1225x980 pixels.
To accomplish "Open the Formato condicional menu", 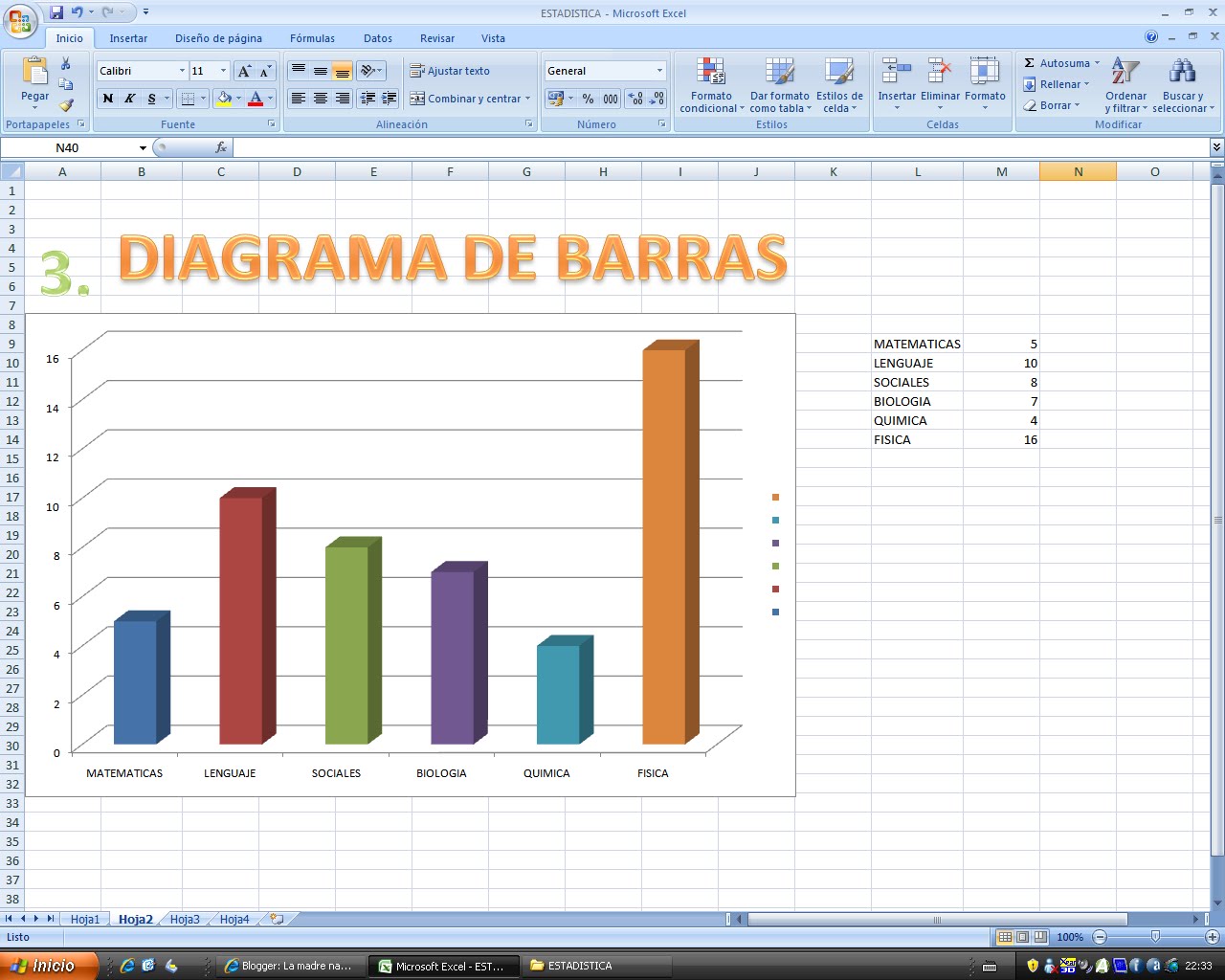I will pos(711,85).
